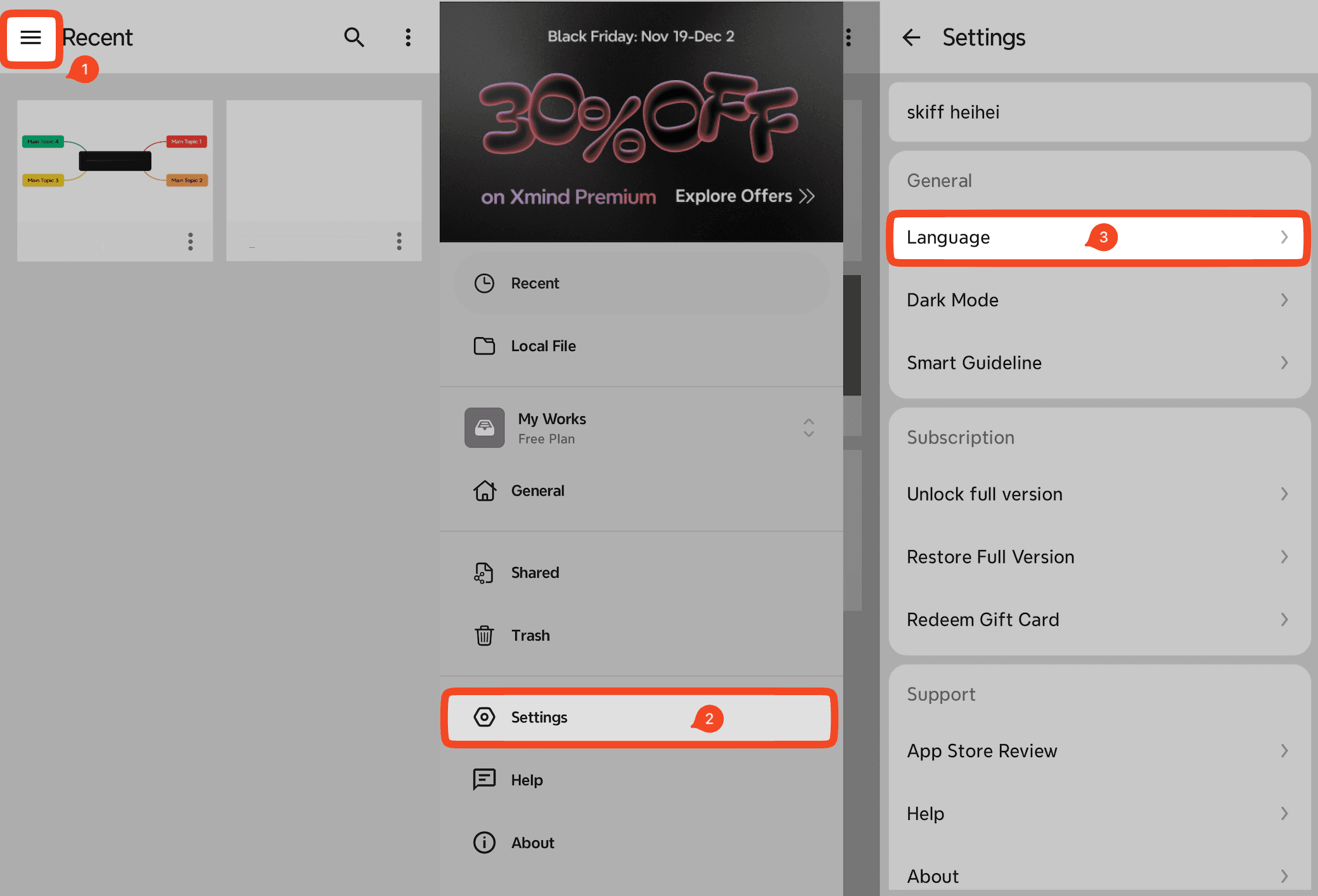This screenshot has width=1318, height=896.
Task: Click the search magnifier icon
Action: click(x=354, y=37)
